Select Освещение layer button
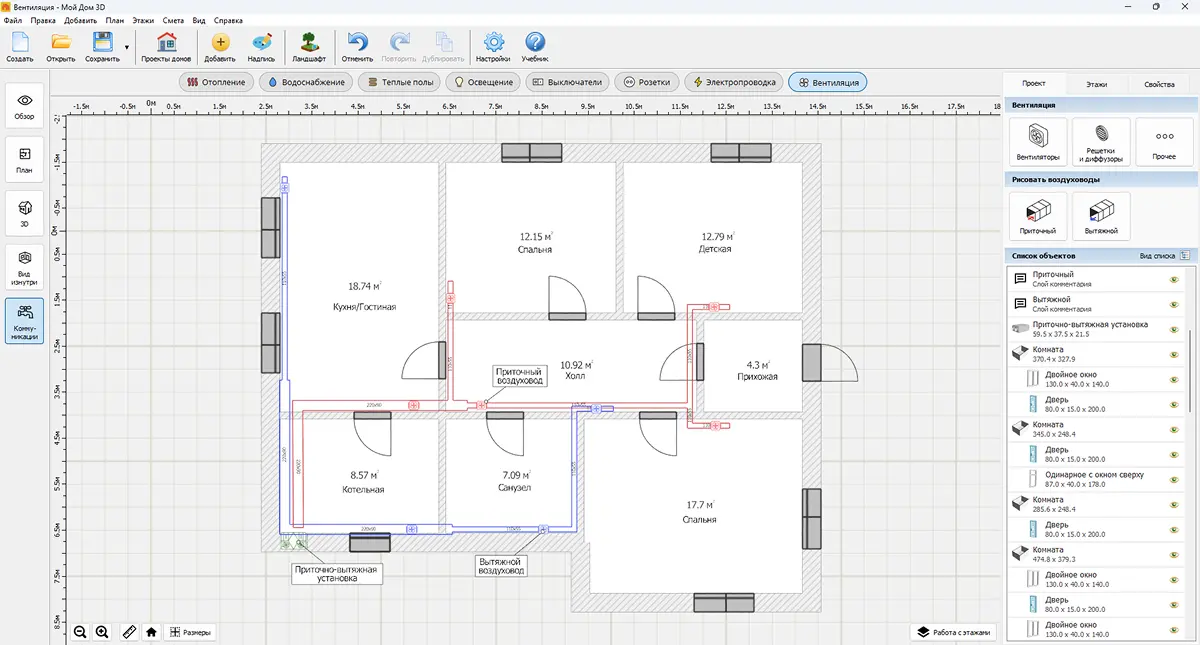Viewport: 1200px width, 645px height. 484,82
